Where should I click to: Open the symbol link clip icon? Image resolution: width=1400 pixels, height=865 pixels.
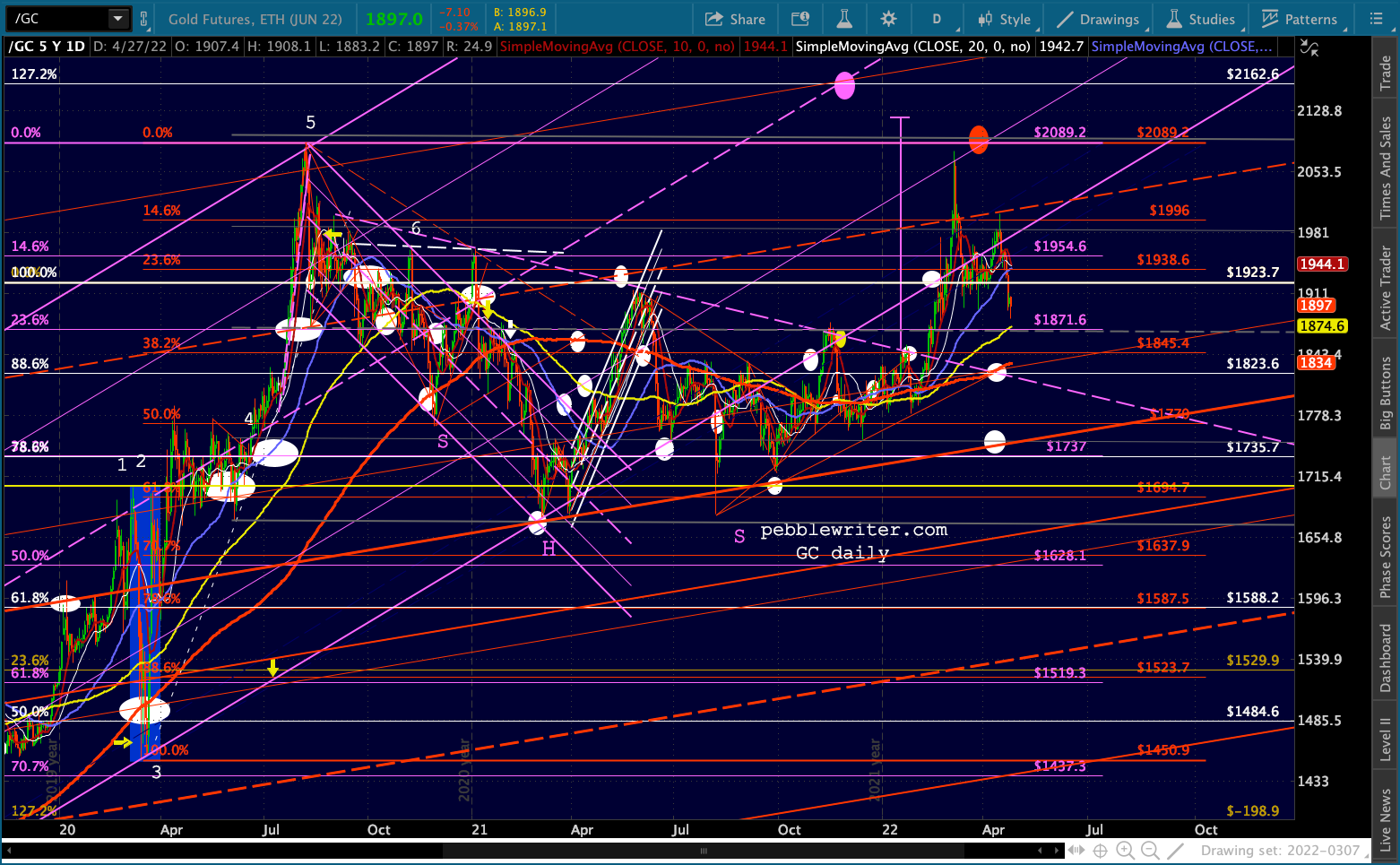144,18
